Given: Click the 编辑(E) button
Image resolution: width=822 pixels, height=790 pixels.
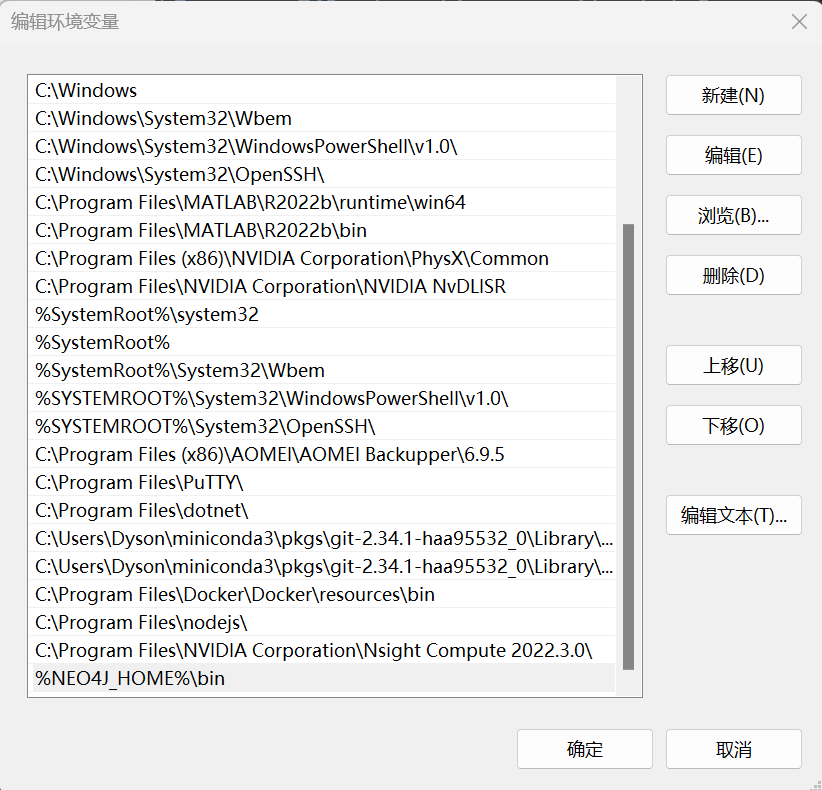Looking at the screenshot, I should (733, 155).
